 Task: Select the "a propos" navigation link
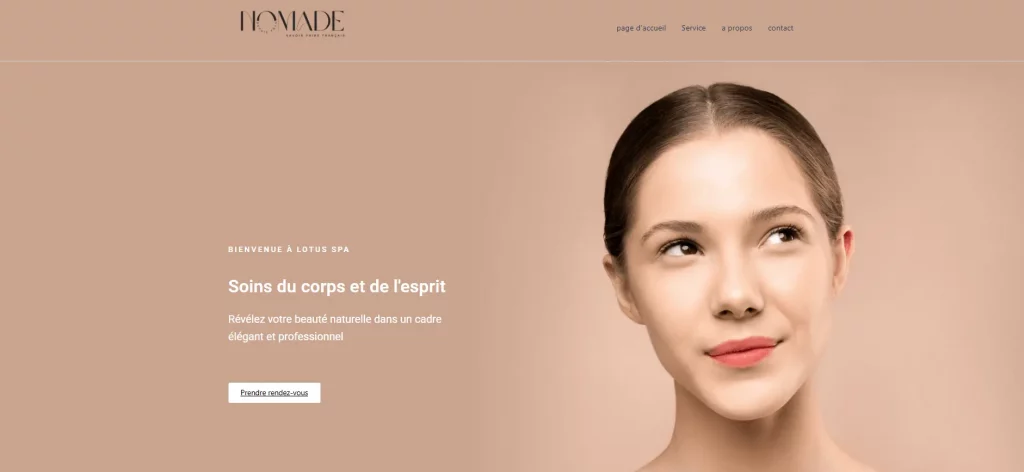[737, 28]
